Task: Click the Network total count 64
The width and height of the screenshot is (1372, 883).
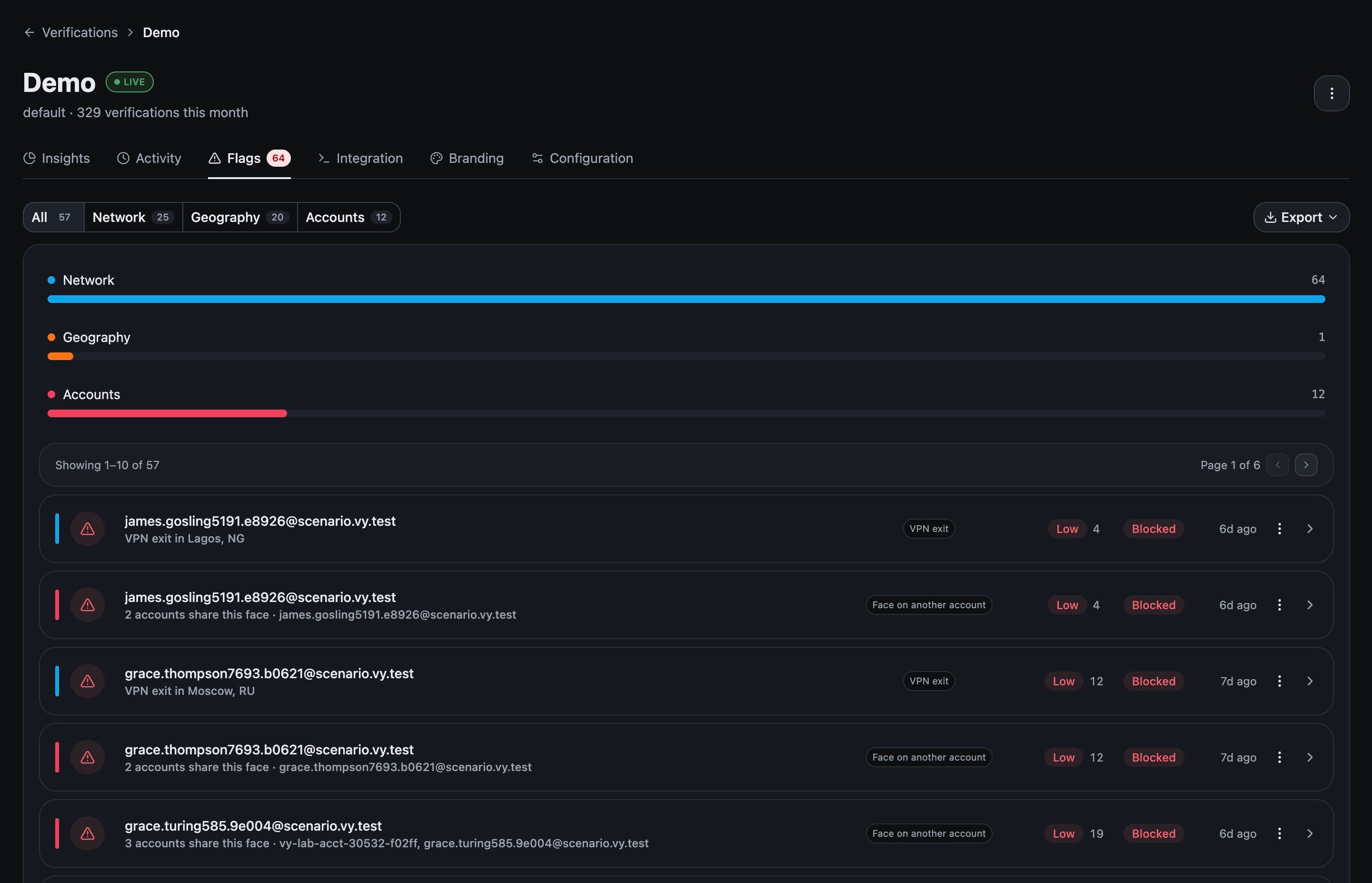Action: 1318,280
